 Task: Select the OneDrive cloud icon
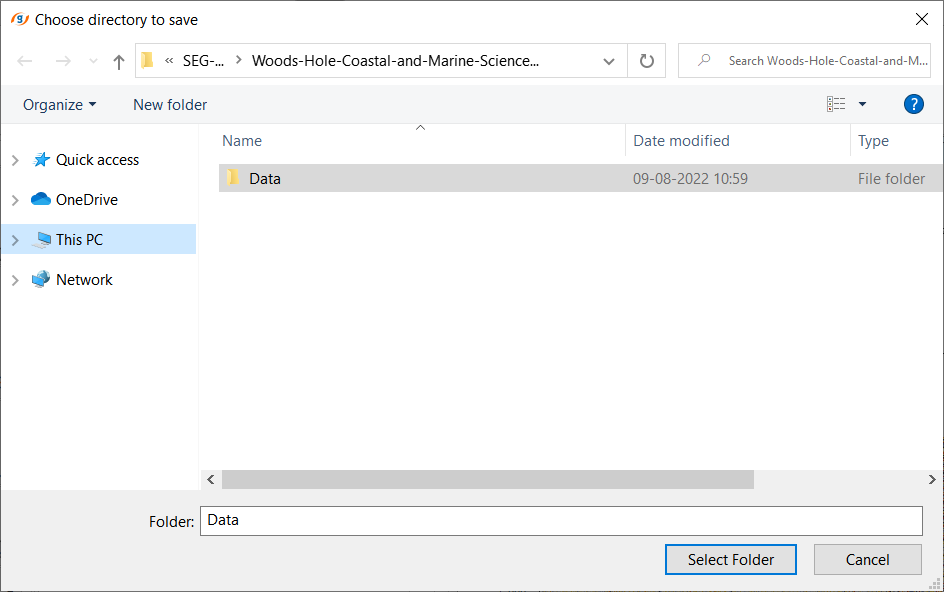point(41,200)
